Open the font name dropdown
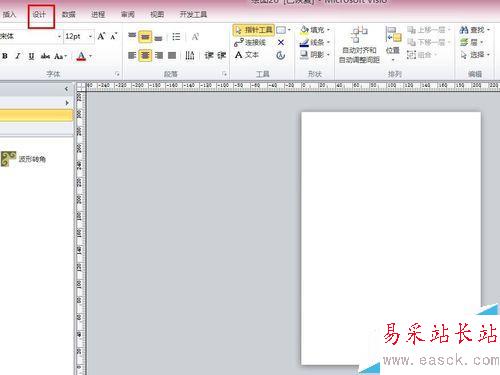Viewport: 500px width, 375px height. pos(59,36)
